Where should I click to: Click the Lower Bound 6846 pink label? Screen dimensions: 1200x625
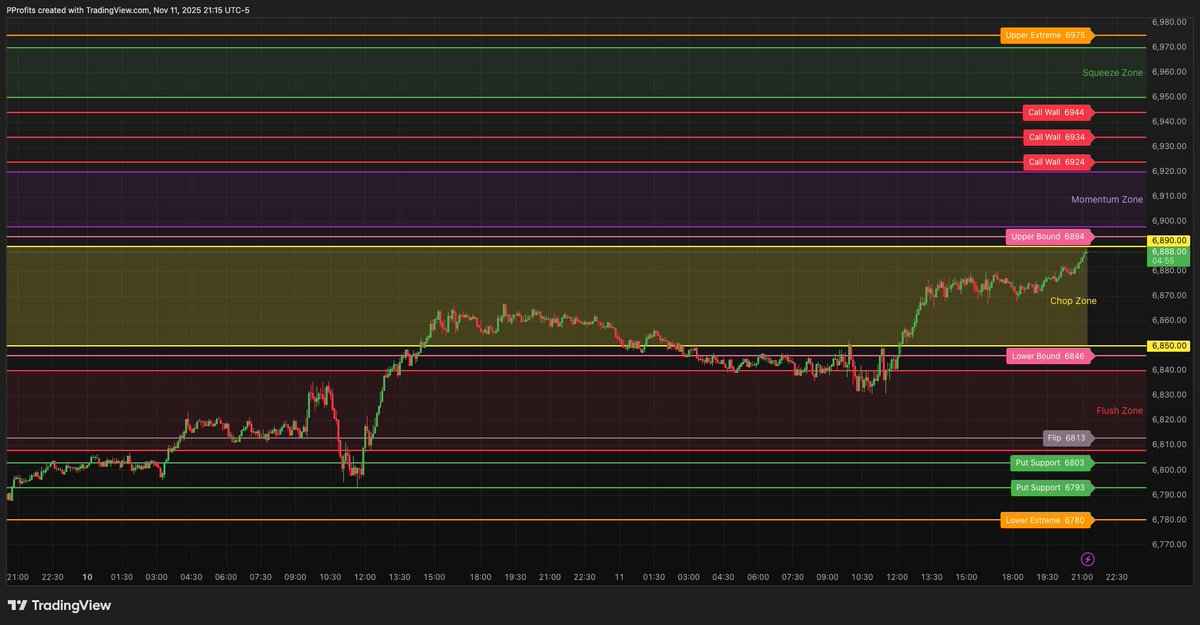(x=1048, y=355)
